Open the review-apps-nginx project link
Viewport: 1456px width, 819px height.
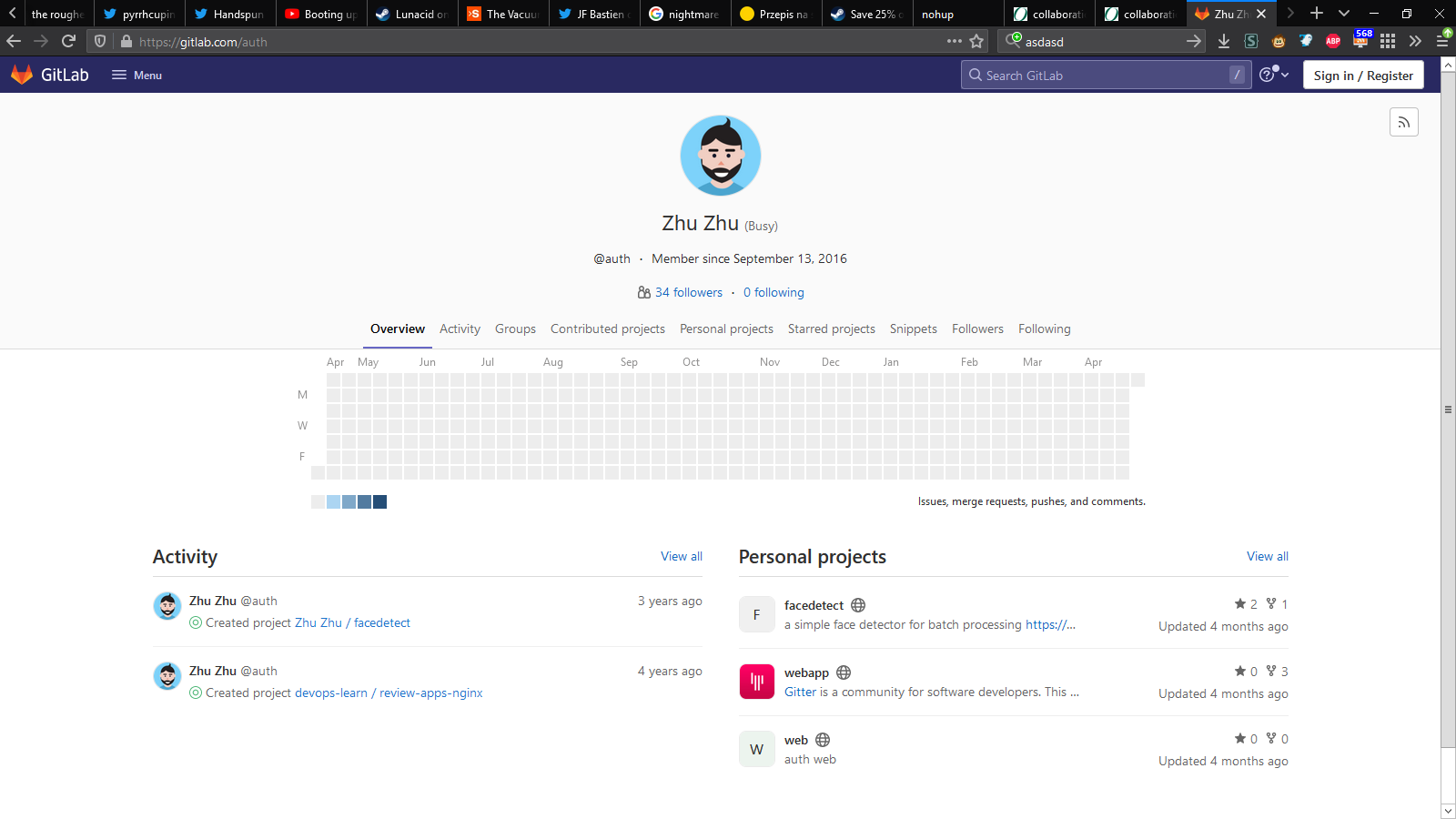coord(430,693)
